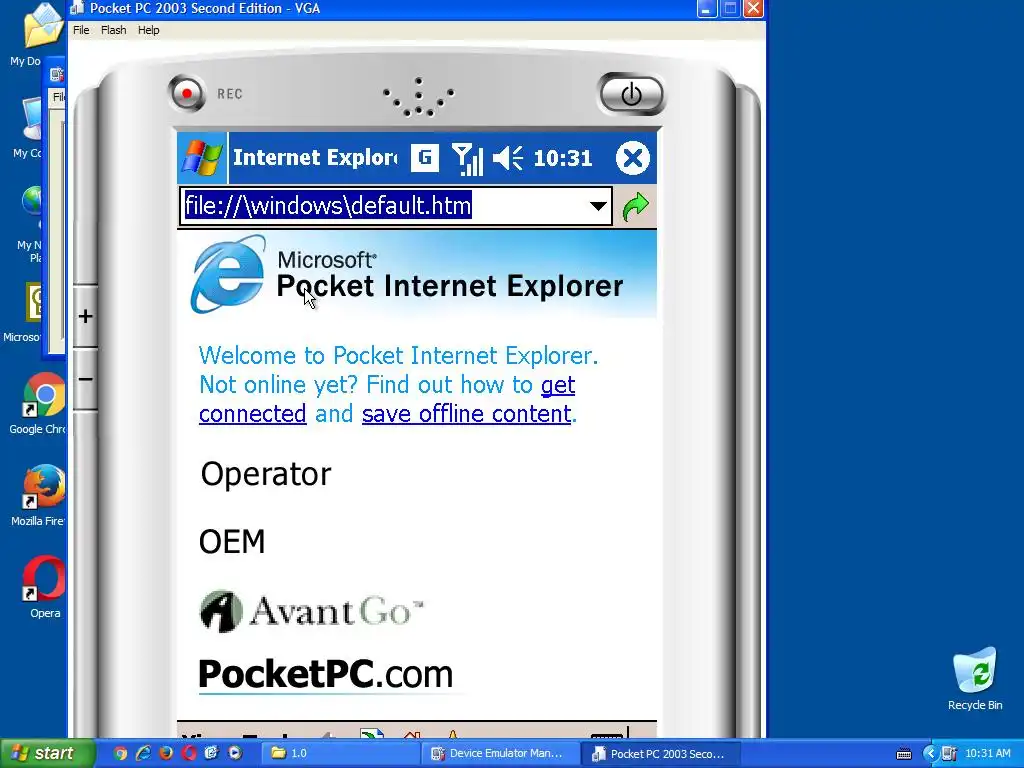Launch Firefox from quick launch bar
Viewport: 1024px width, 768px height.
click(x=166, y=753)
